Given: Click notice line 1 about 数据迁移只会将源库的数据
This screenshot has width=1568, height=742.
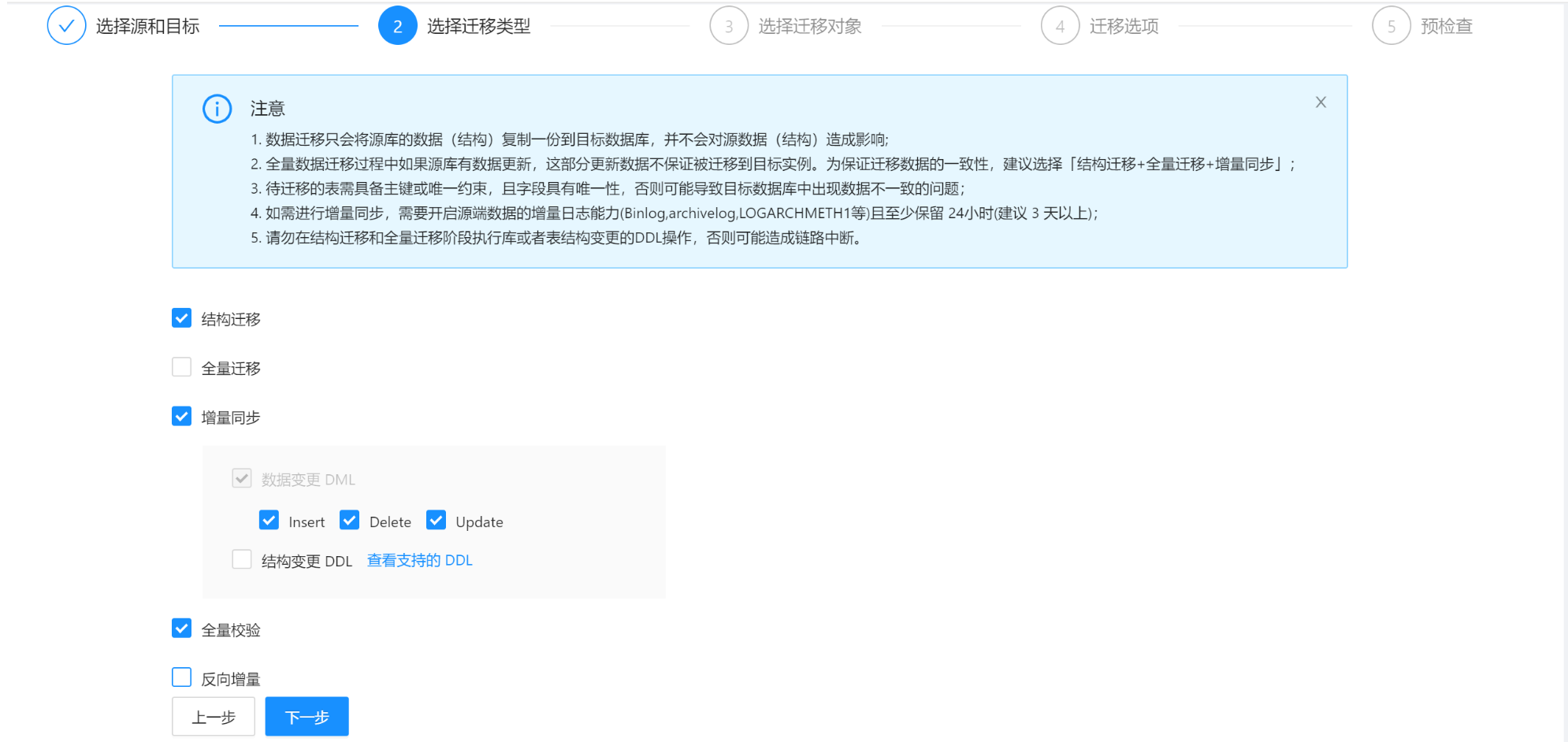Looking at the screenshot, I should [x=570, y=139].
